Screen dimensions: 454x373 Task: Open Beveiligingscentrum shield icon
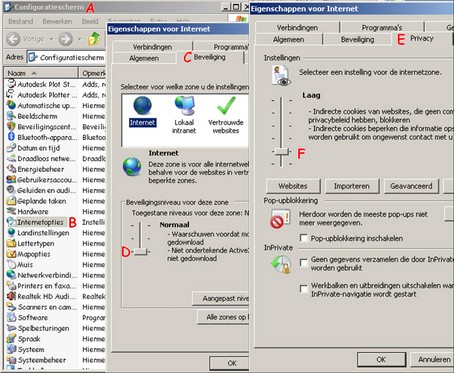(x=12, y=127)
